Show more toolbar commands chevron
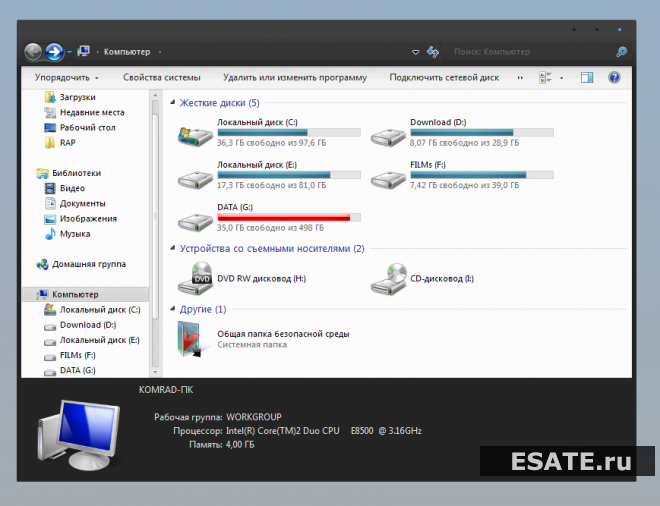 520,78
